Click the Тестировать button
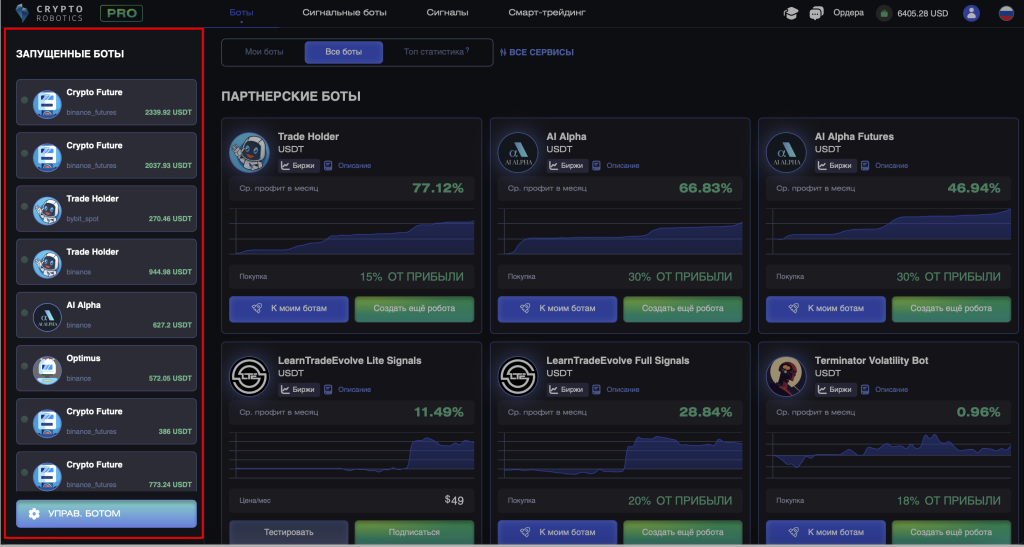Image resolution: width=1024 pixels, height=547 pixels. pos(289,532)
